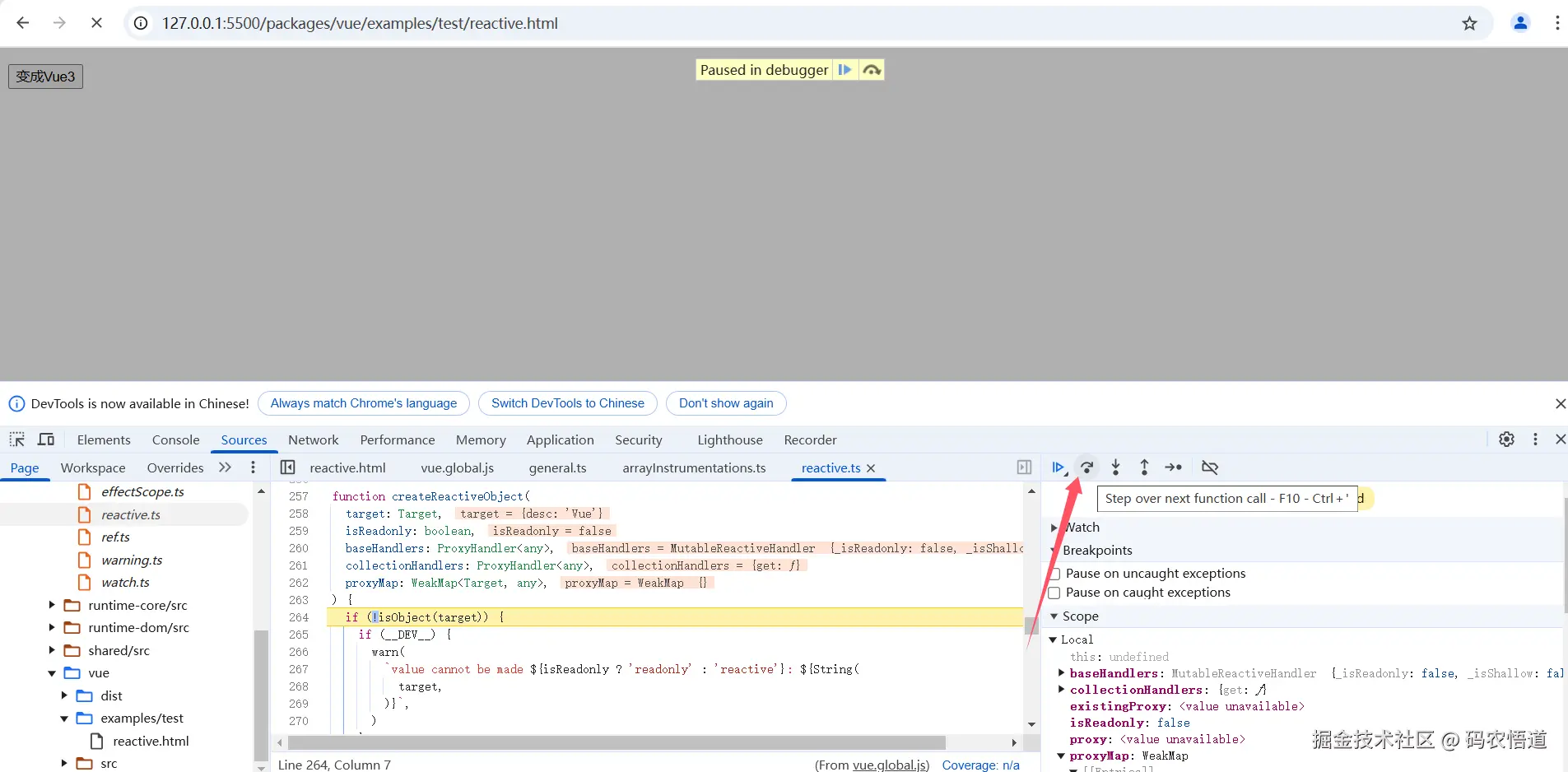Viewport: 1568px width, 772px height.
Task: Click the vue.global.js source link
Action: (890, 765)
